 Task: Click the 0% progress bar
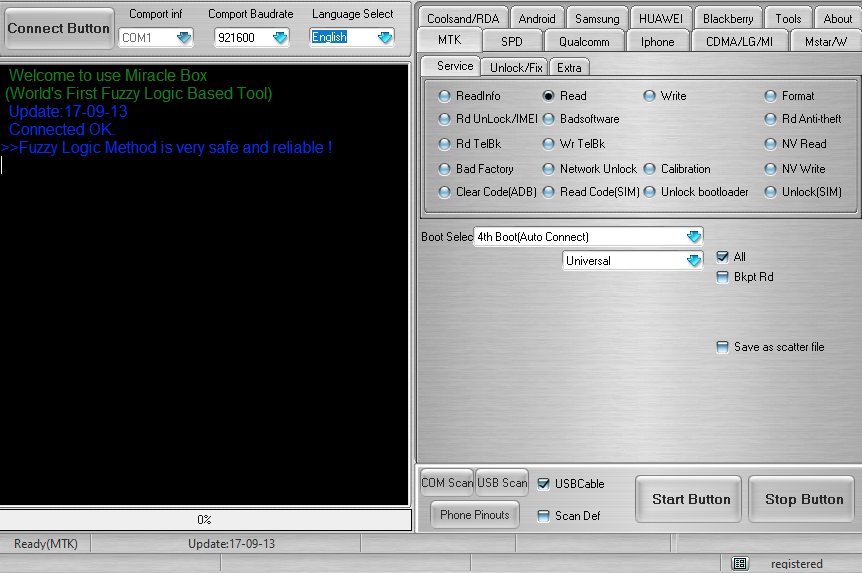[x=205, y=520]
